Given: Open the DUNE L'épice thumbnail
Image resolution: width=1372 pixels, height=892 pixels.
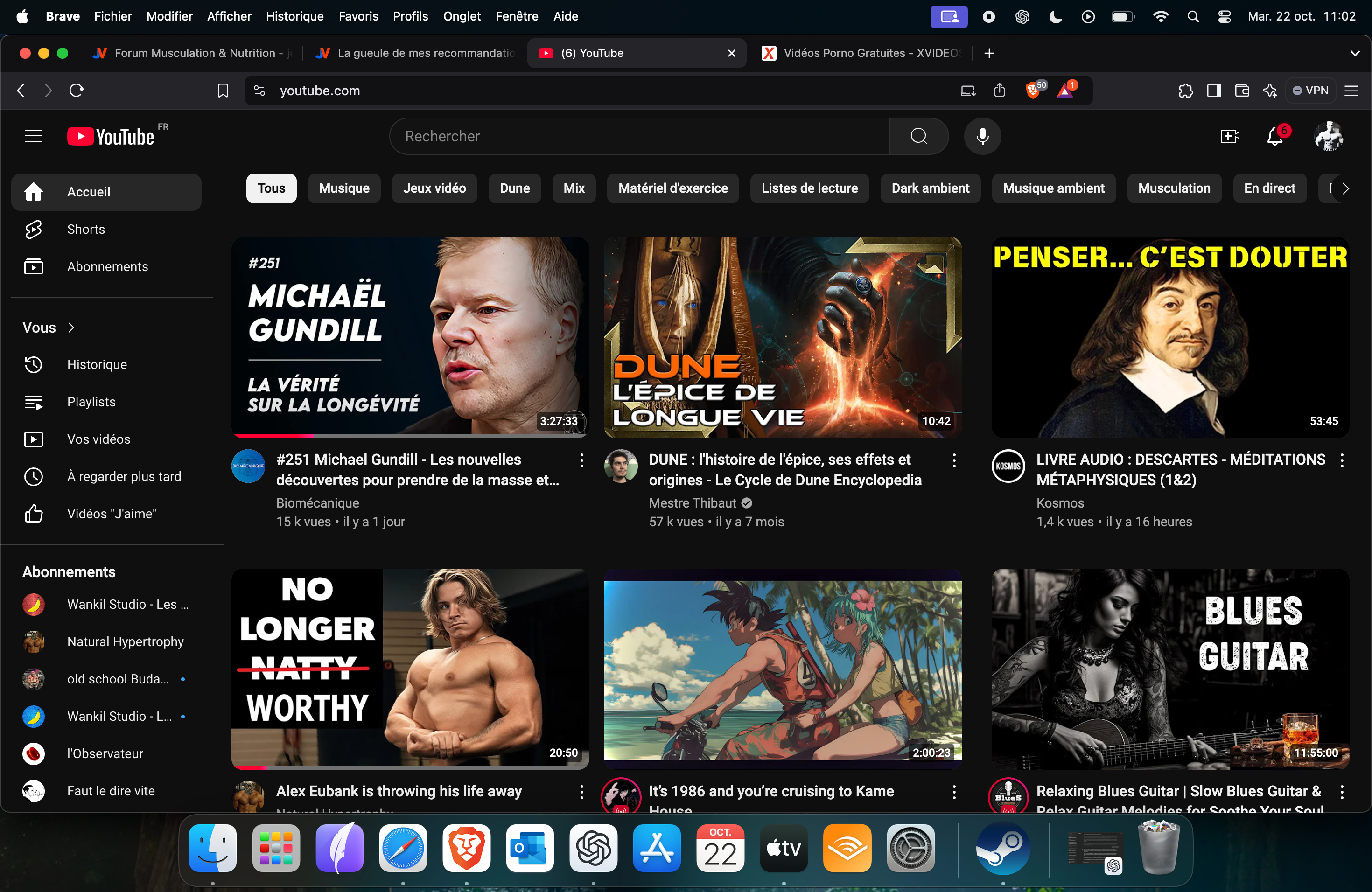Looking at the screenshot, I should click(782, 337).
